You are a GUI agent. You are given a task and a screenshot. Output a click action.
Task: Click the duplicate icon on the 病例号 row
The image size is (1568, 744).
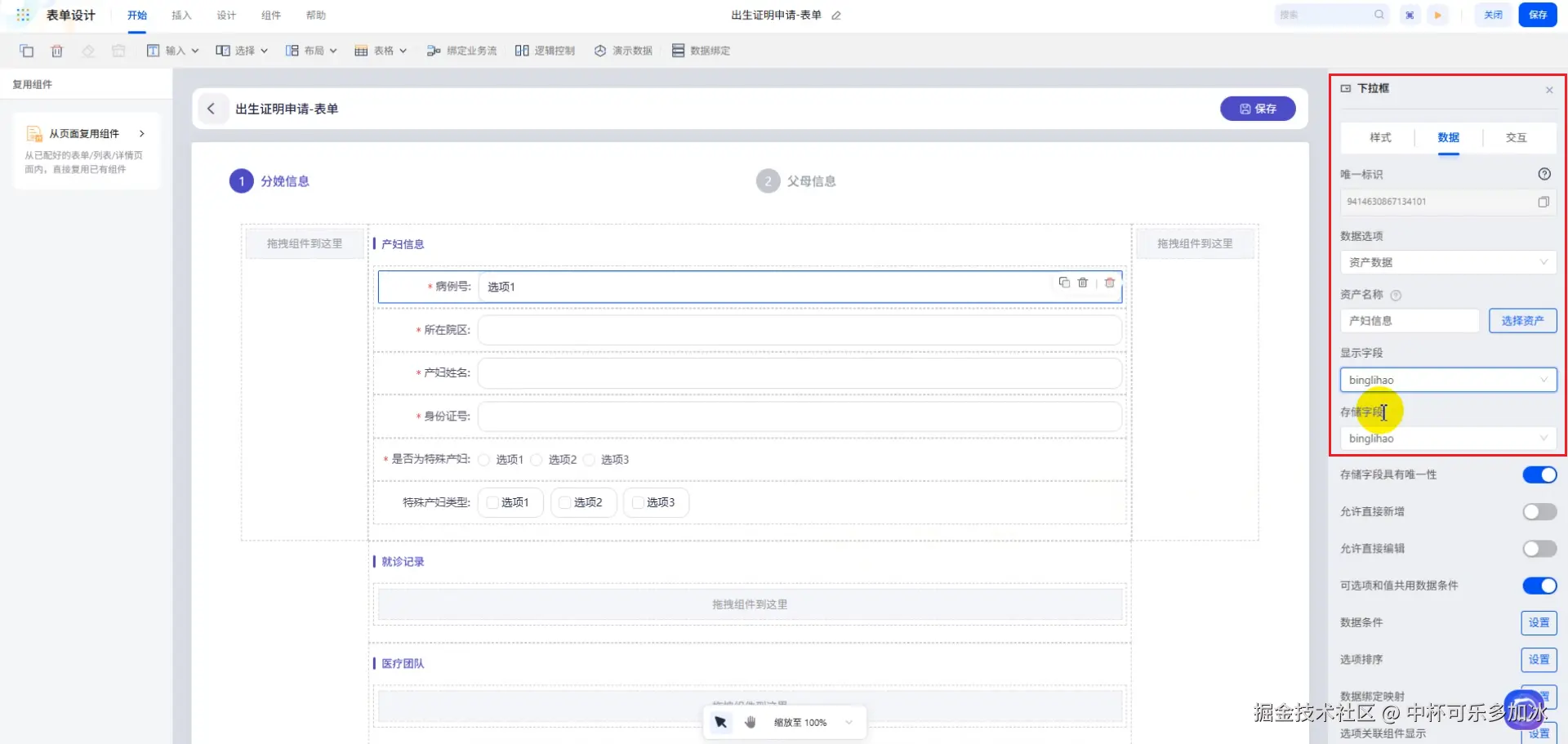click(x=1064, y=283)
